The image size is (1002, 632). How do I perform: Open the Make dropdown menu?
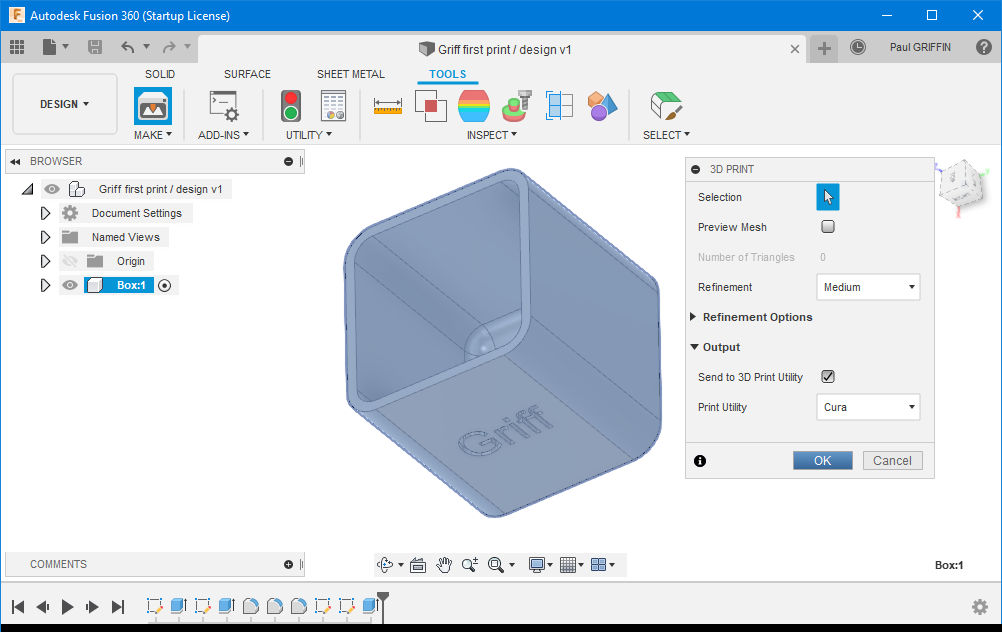153,135
